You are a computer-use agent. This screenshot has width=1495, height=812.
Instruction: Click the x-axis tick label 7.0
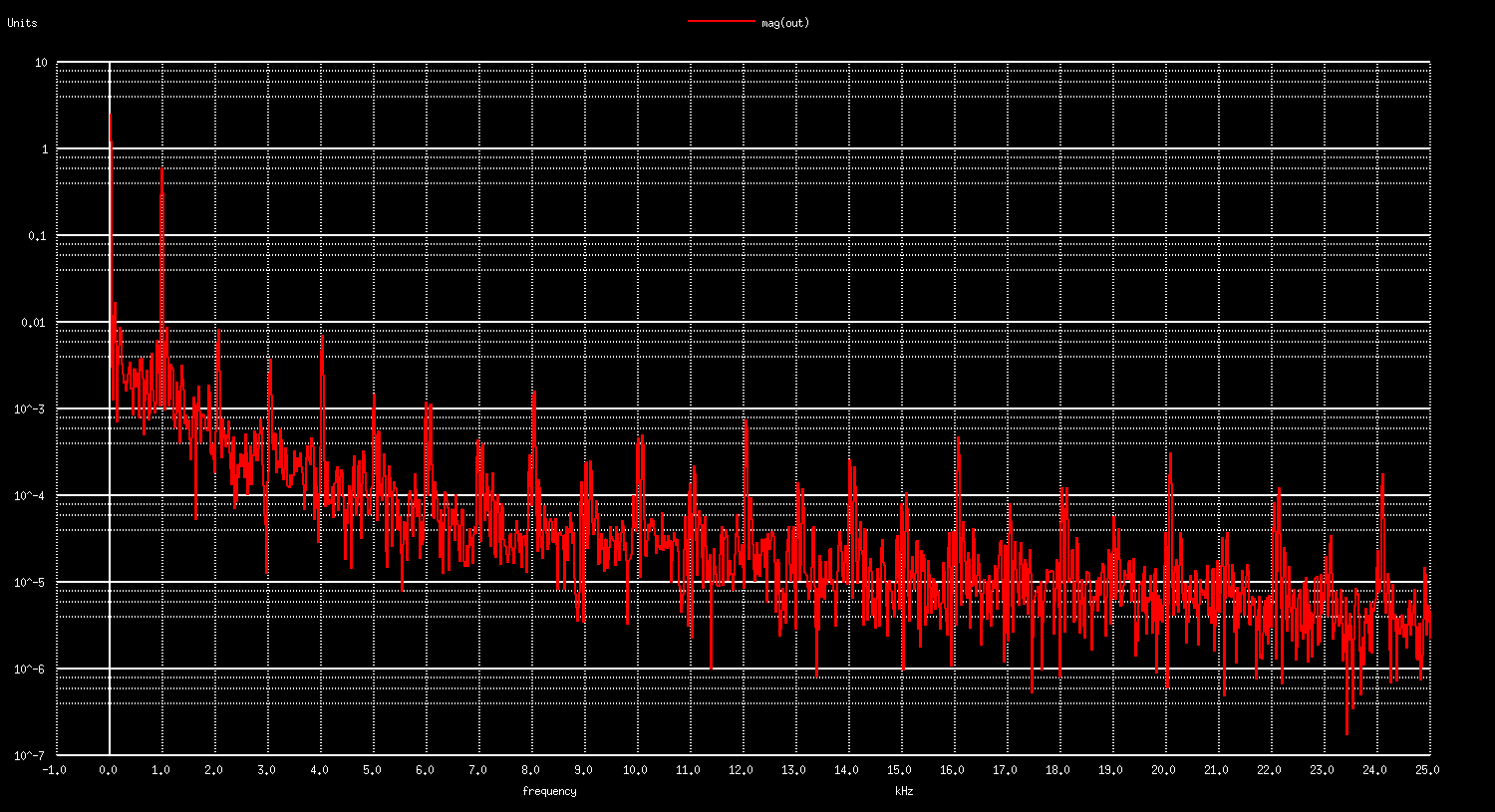(x=478, y=770)
